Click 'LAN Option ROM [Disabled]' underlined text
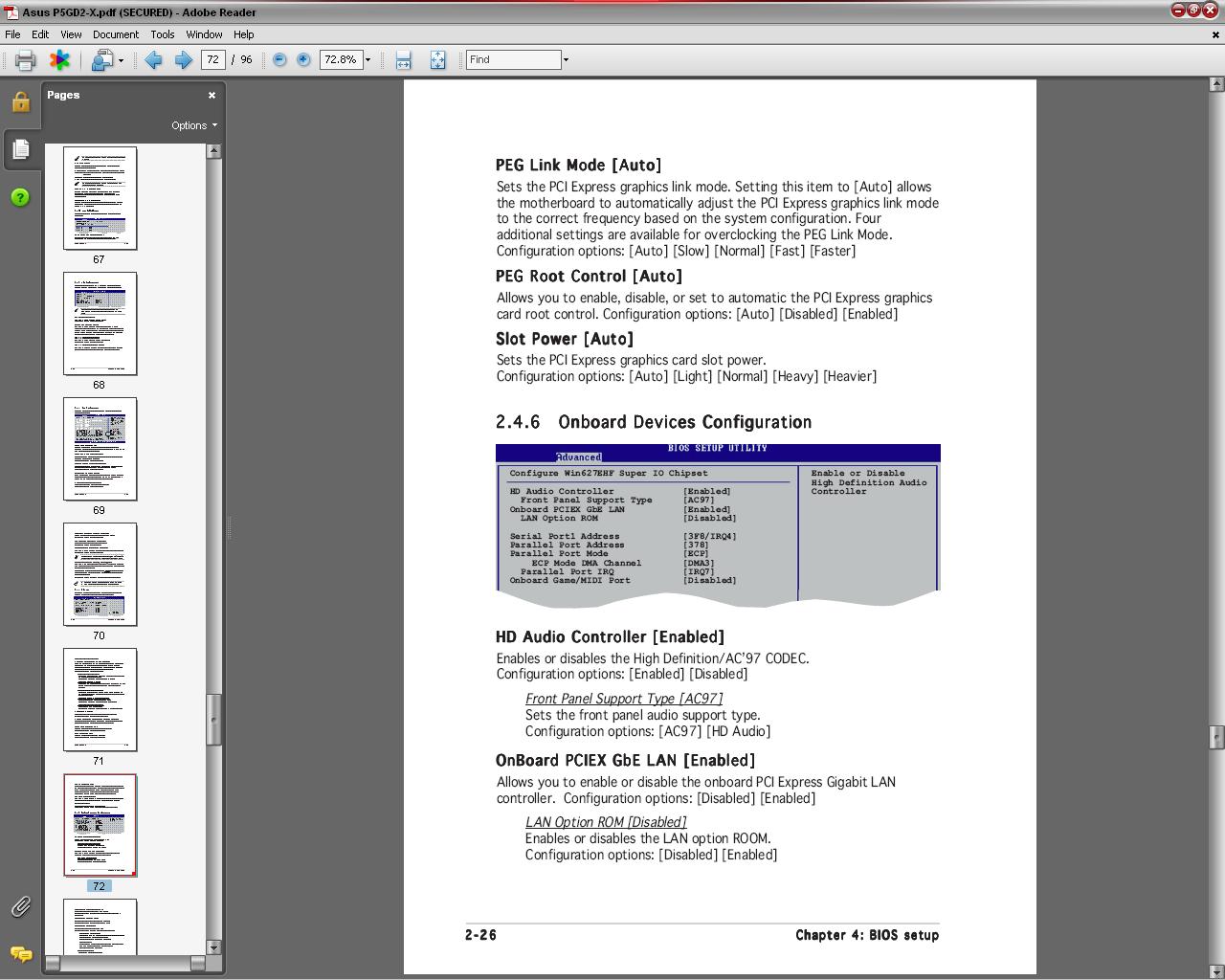Image resolution: width=1225 pixels, height=980 pixels. click(x=606, y=822)
